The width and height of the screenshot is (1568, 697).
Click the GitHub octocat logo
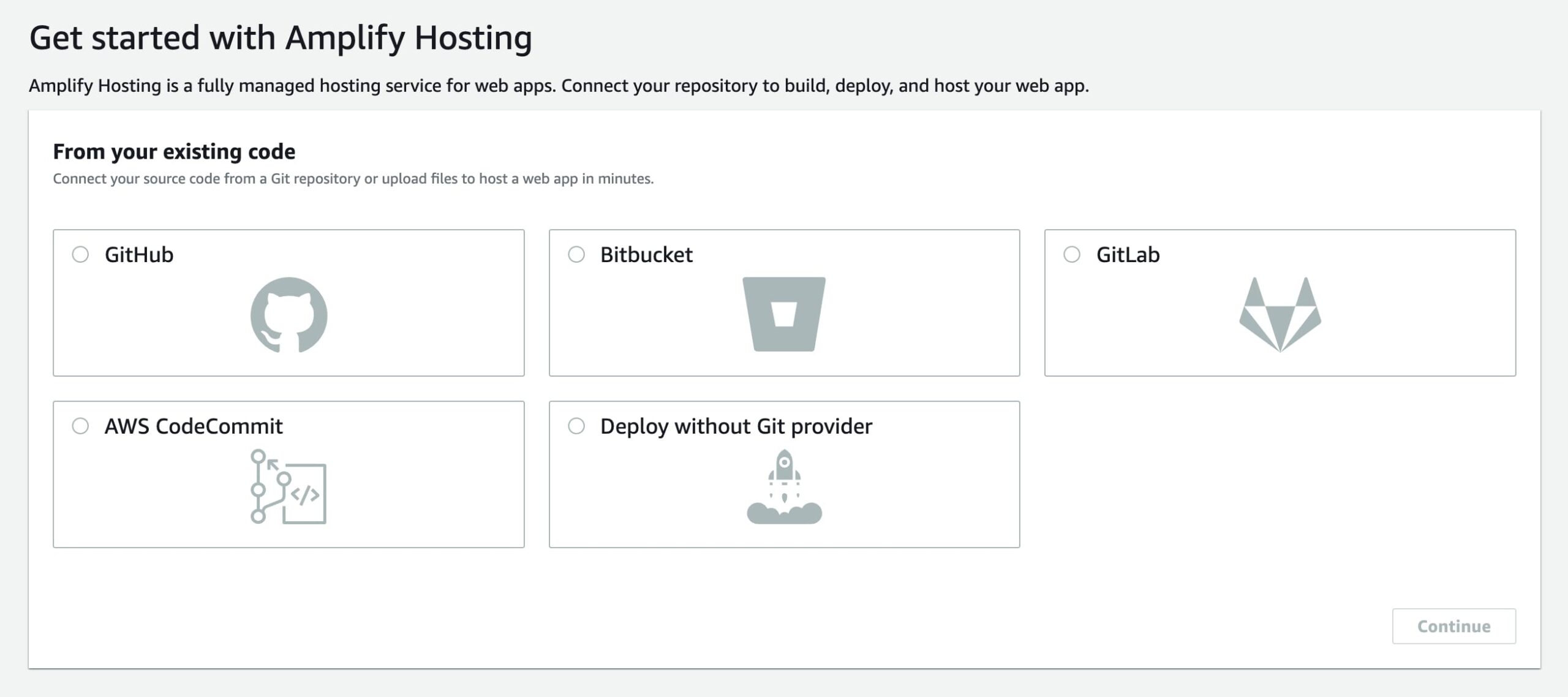point(288,315)
